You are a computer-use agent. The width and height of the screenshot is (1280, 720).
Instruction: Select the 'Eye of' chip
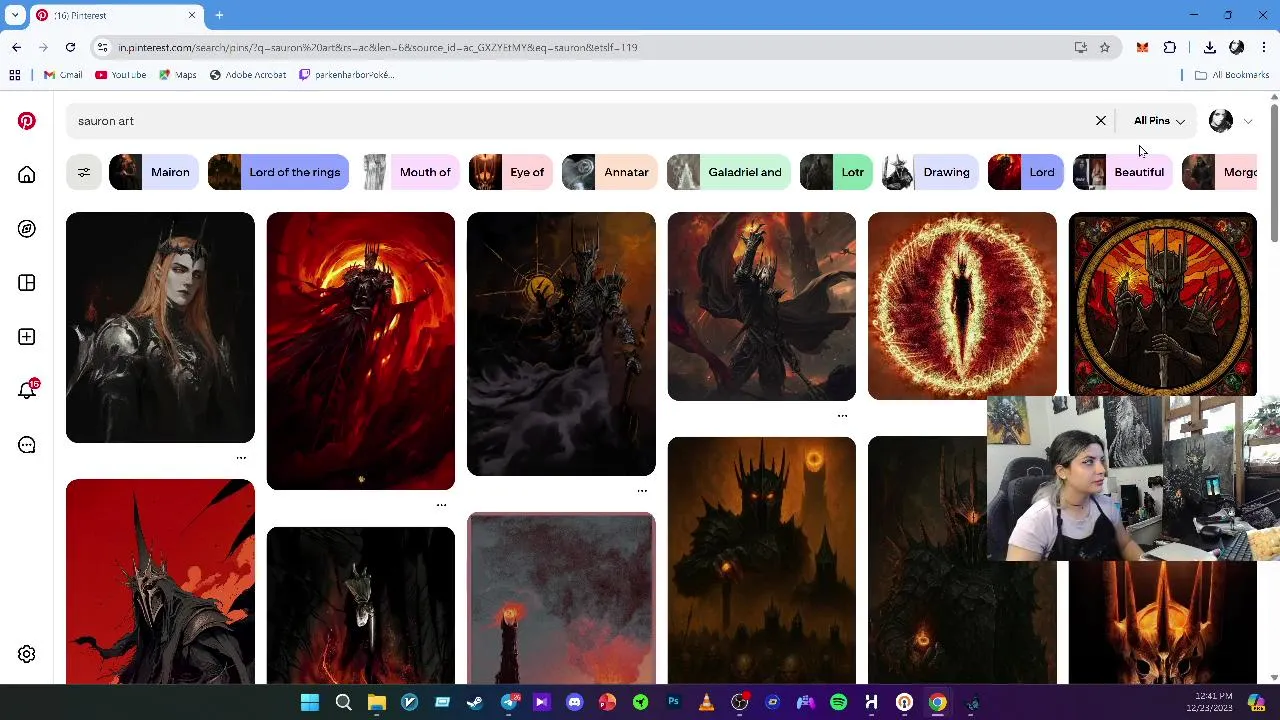click(510, 172)
